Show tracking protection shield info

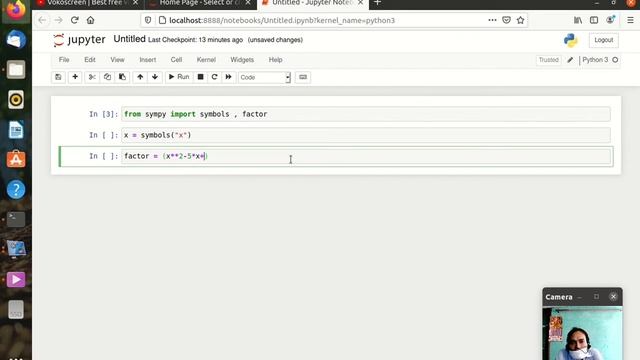point(148,20)
